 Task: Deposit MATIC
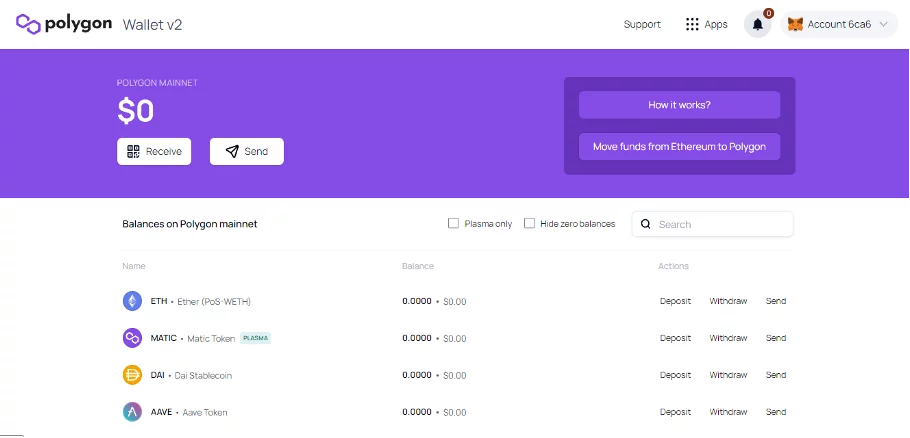point(676,338)
